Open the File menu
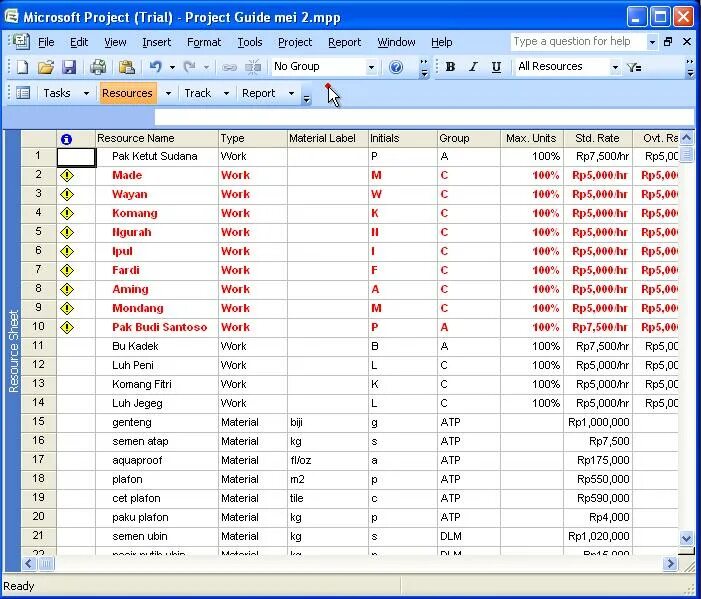 click(46, 42)
